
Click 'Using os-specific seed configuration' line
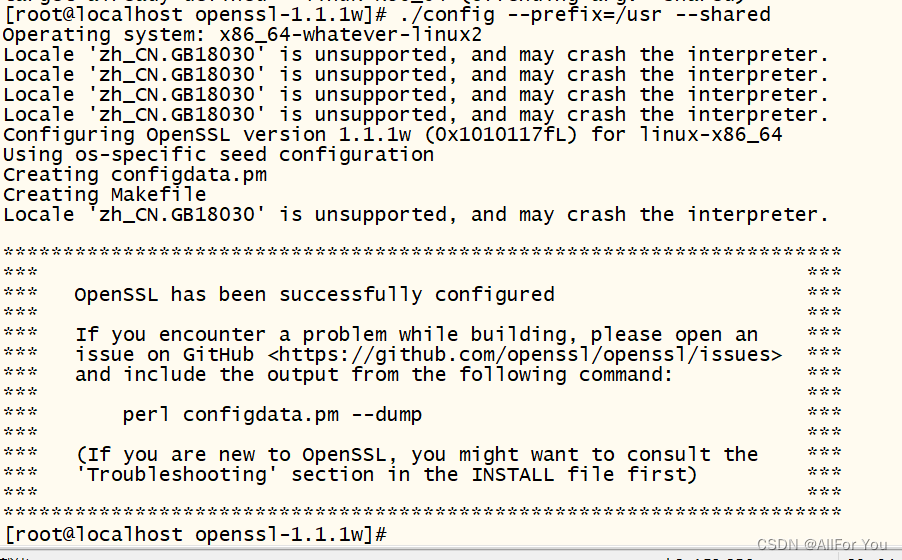click(x=219, y=154)
